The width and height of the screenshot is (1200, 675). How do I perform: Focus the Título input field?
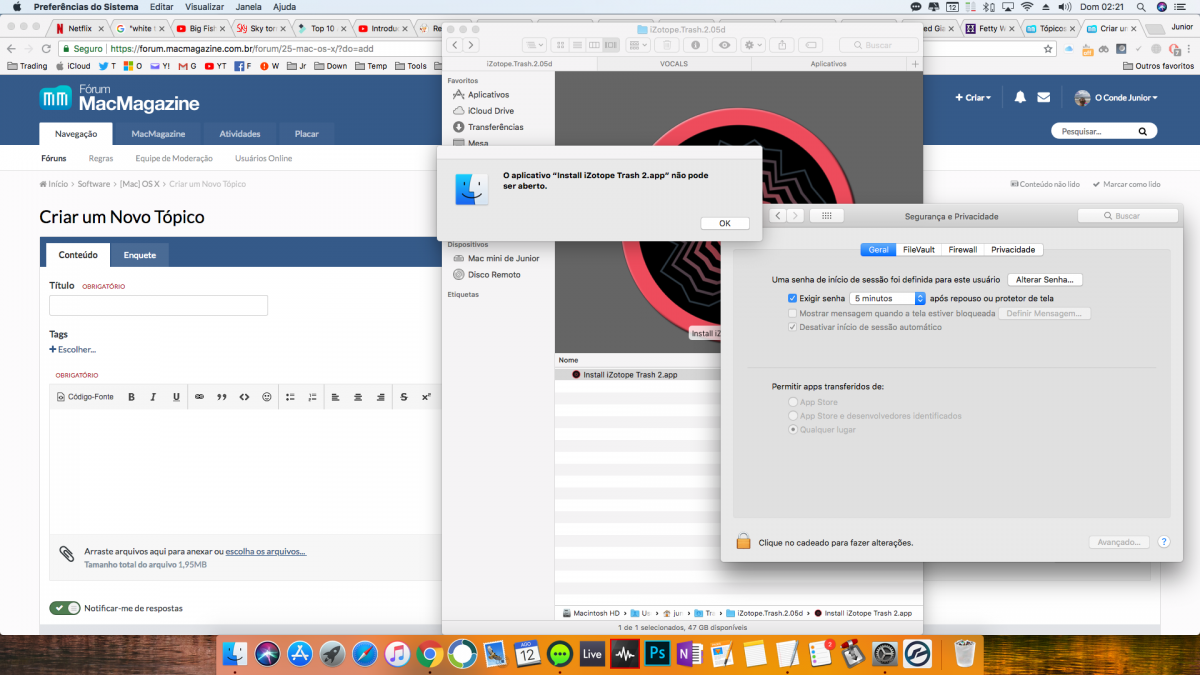(158, 306)
